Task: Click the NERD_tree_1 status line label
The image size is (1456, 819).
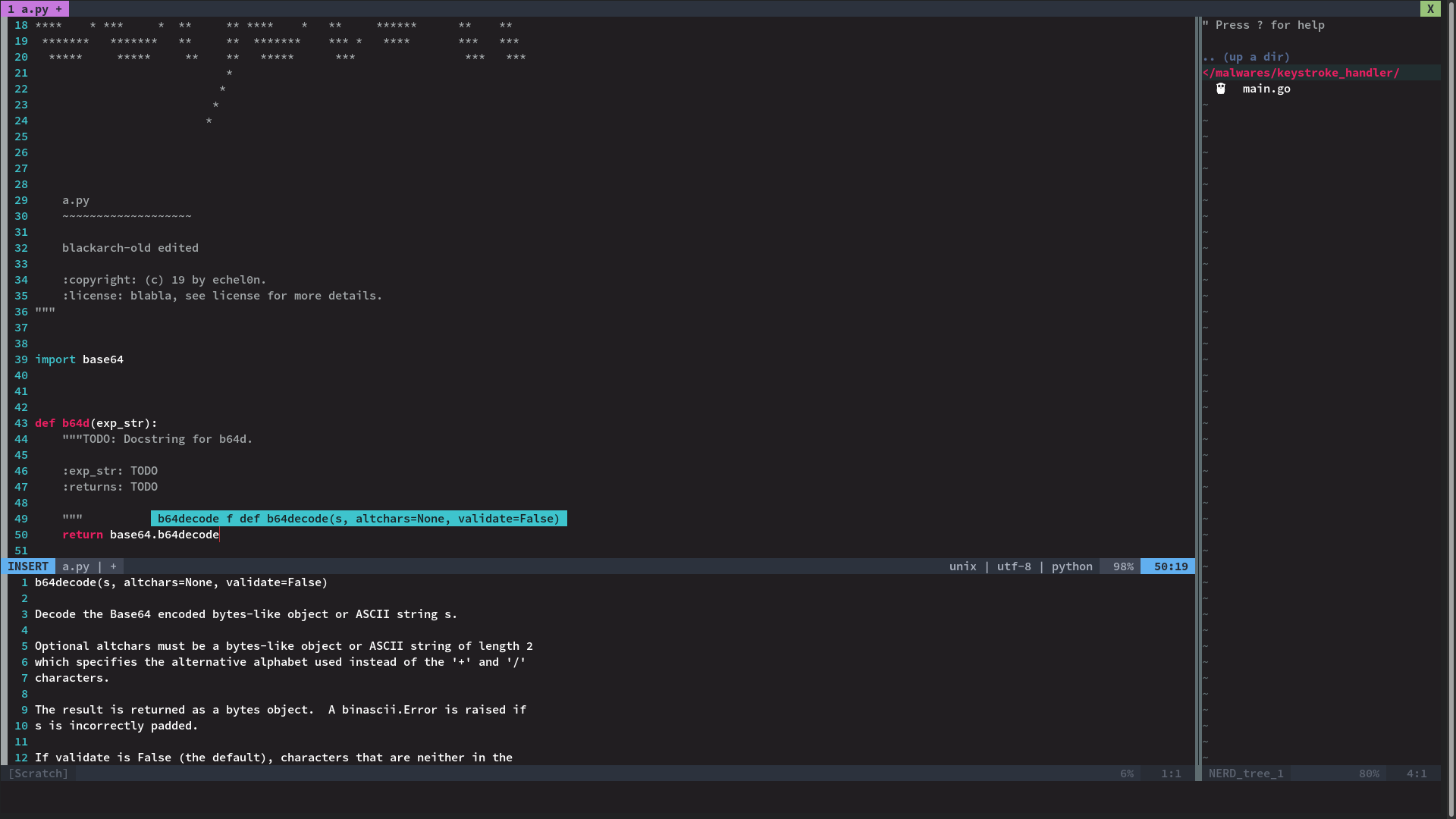Action: (1245, 773)
